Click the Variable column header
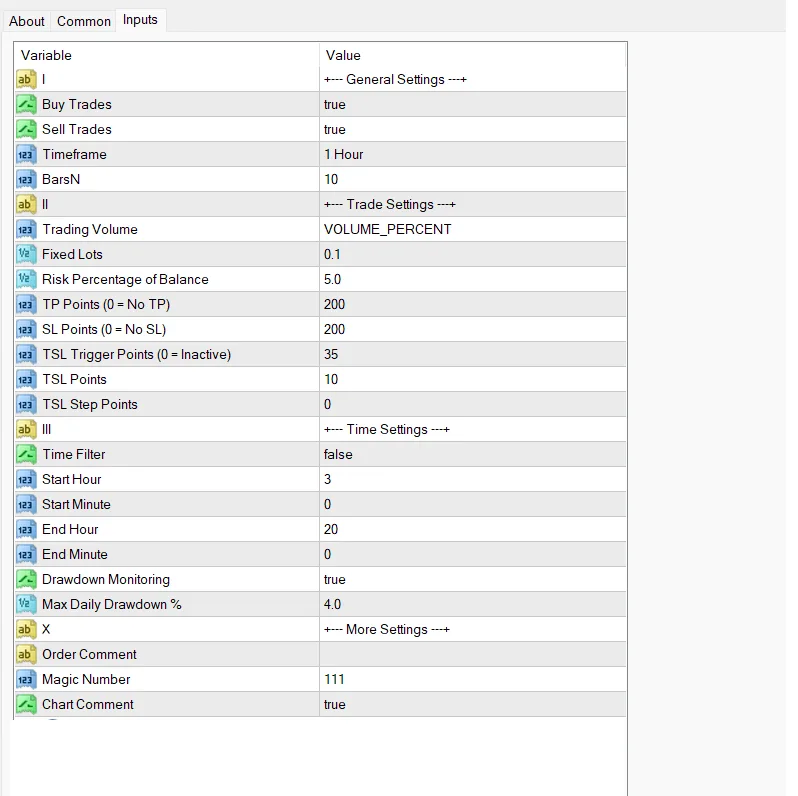The image size is (798, 796). tap(166, 55)
